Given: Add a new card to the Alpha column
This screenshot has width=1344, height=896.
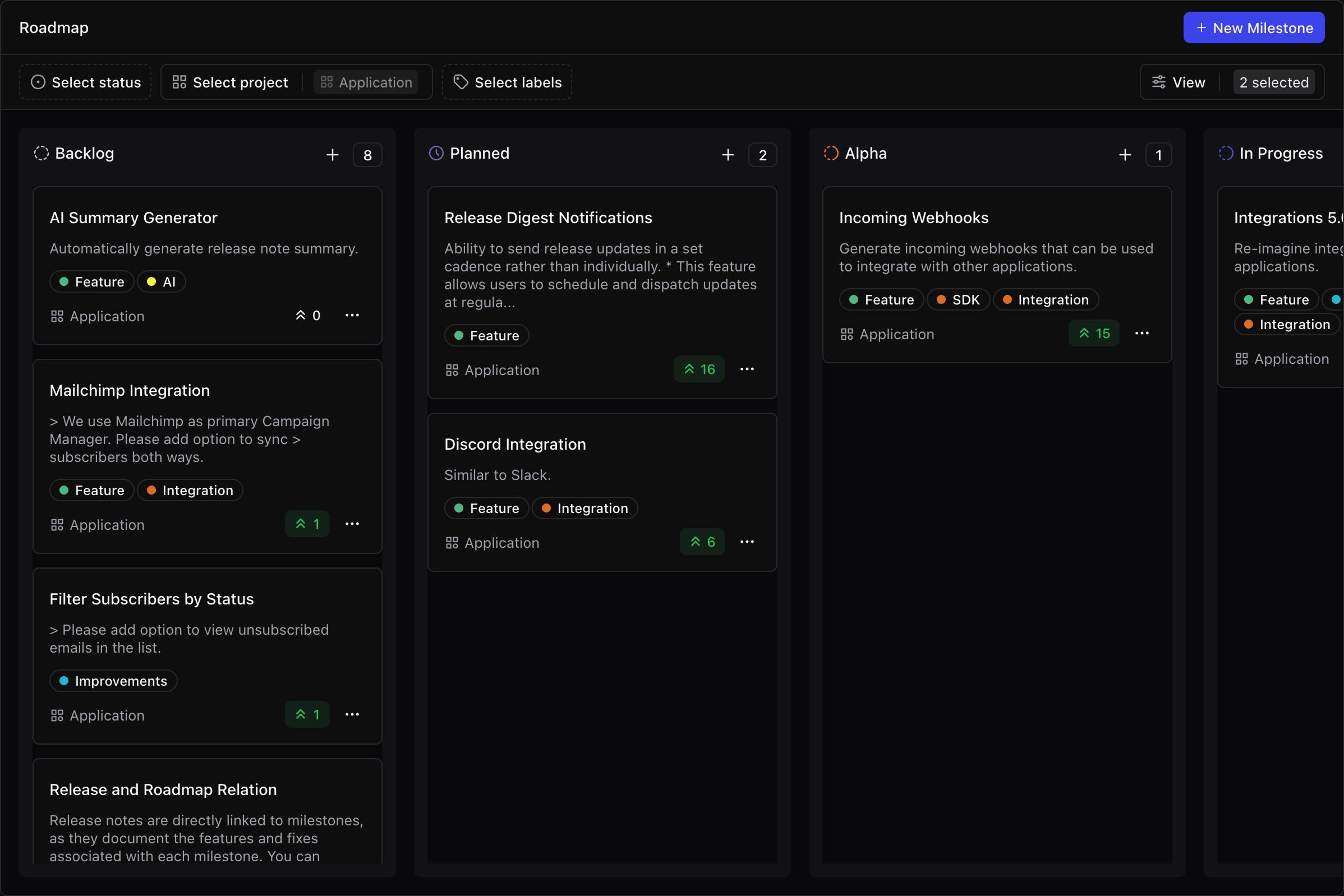Looking at the screenshot, I should click(x=1124, y=154).
